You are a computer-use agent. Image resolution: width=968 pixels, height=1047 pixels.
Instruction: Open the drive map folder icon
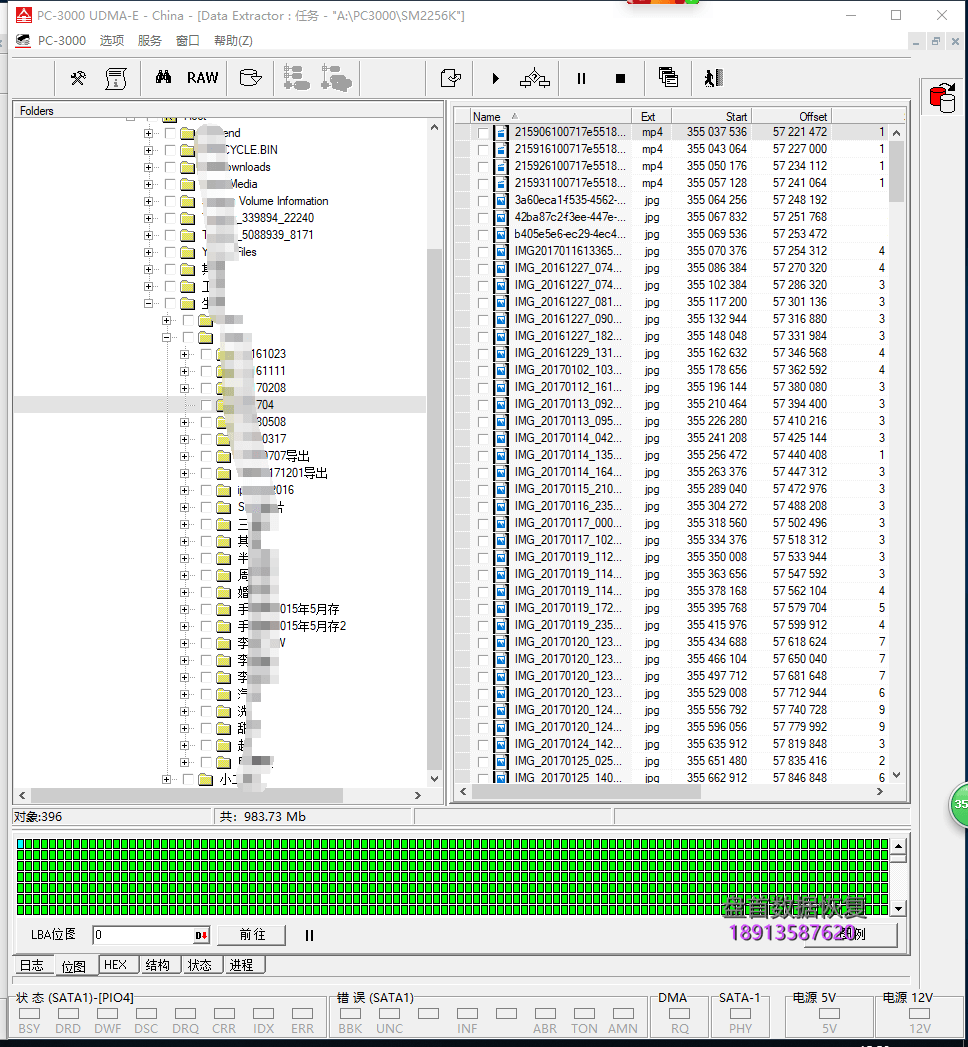click(250, 78)
